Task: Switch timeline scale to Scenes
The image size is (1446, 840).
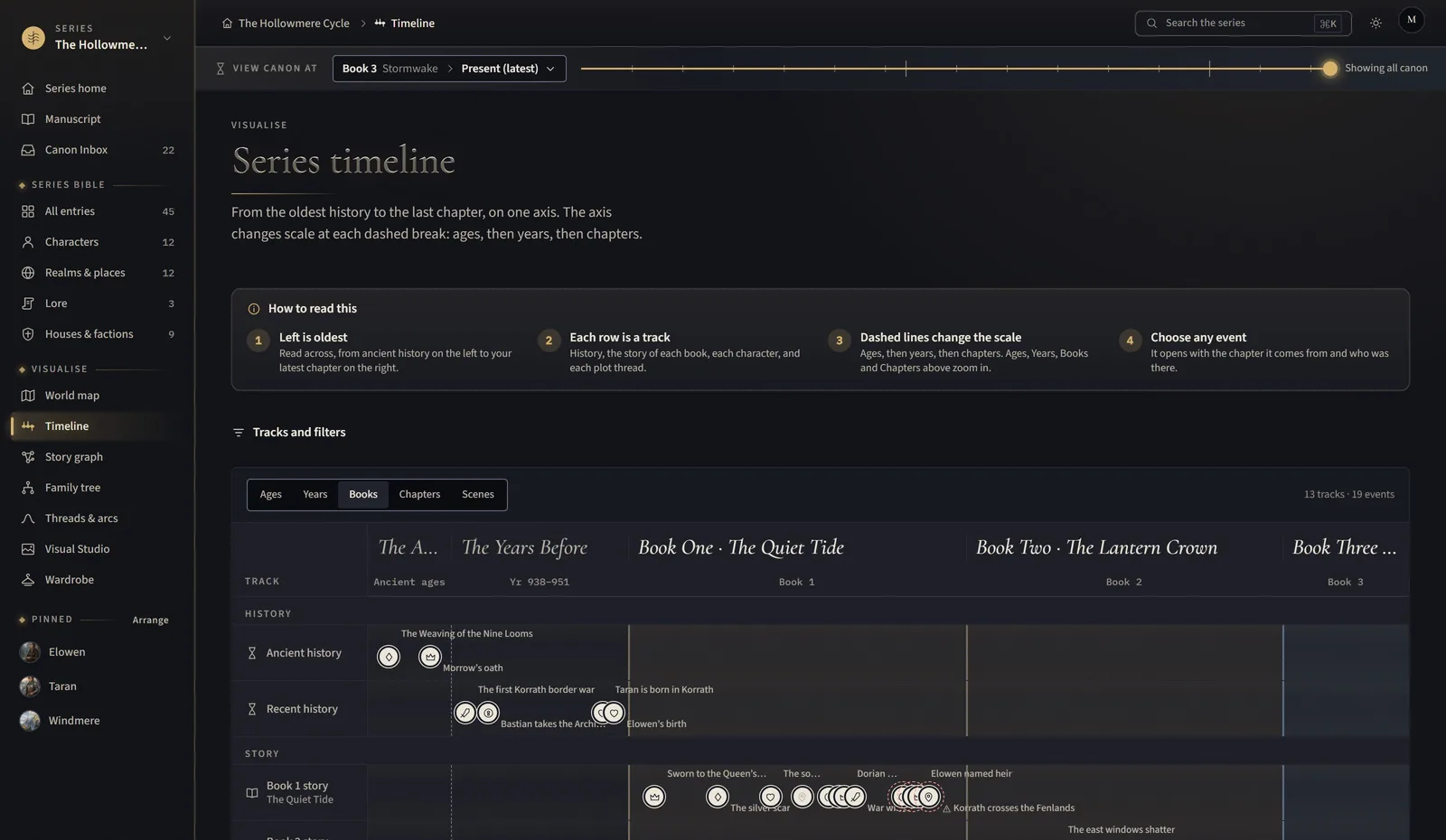Action: pyautogui.click(x=478, y=494)
